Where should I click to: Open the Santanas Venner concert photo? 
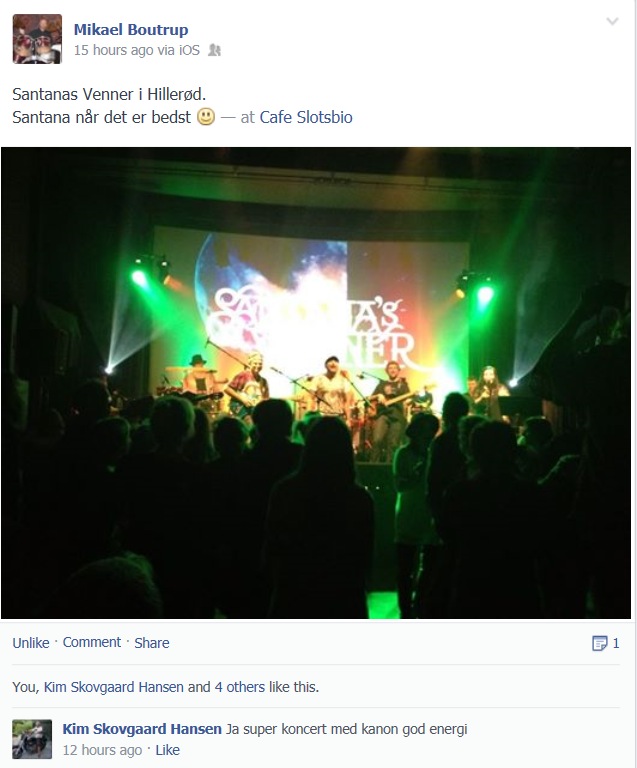316,383
